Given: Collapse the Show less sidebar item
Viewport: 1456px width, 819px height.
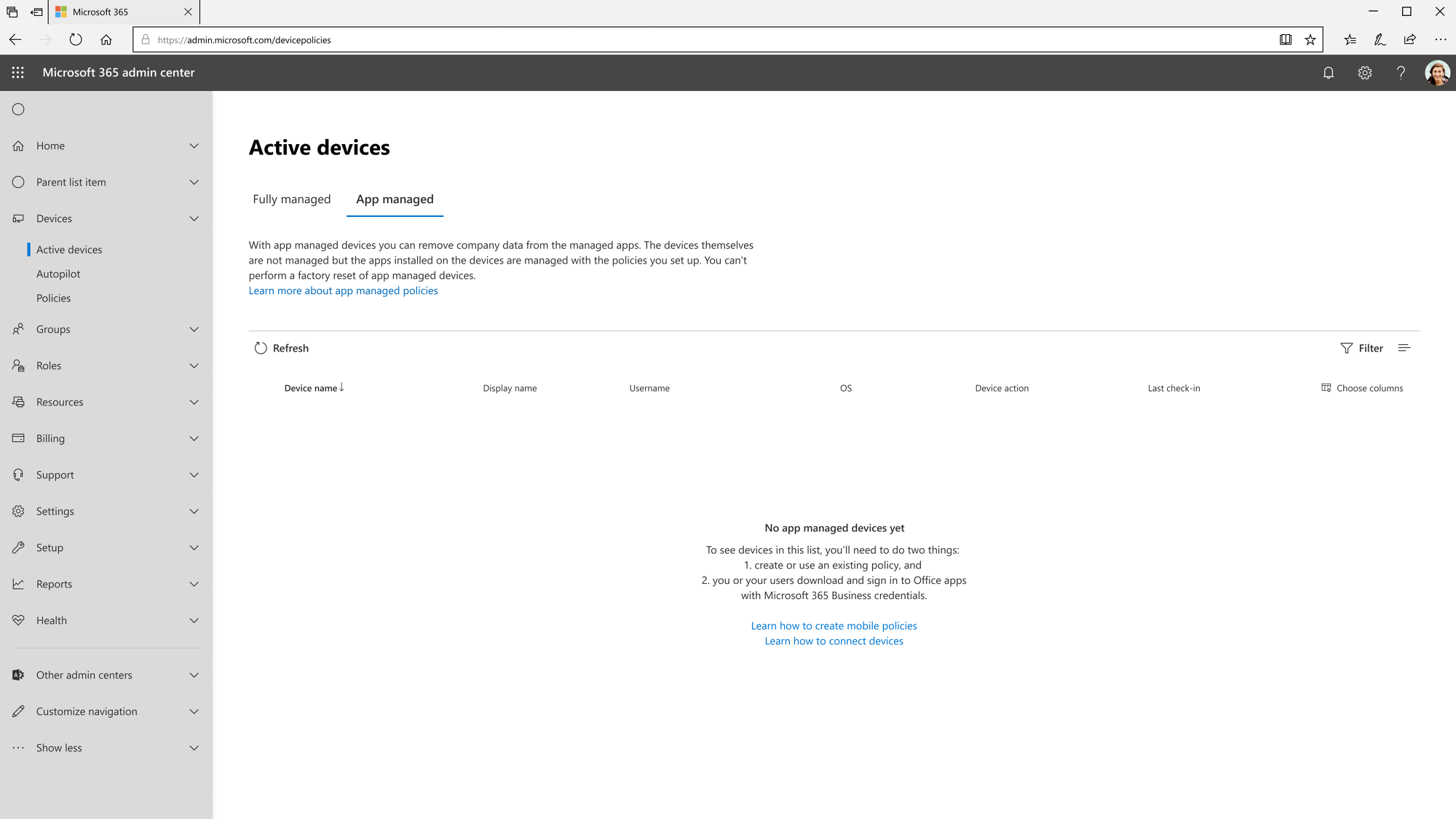Looking at the screenshot, I should point(194,748).
